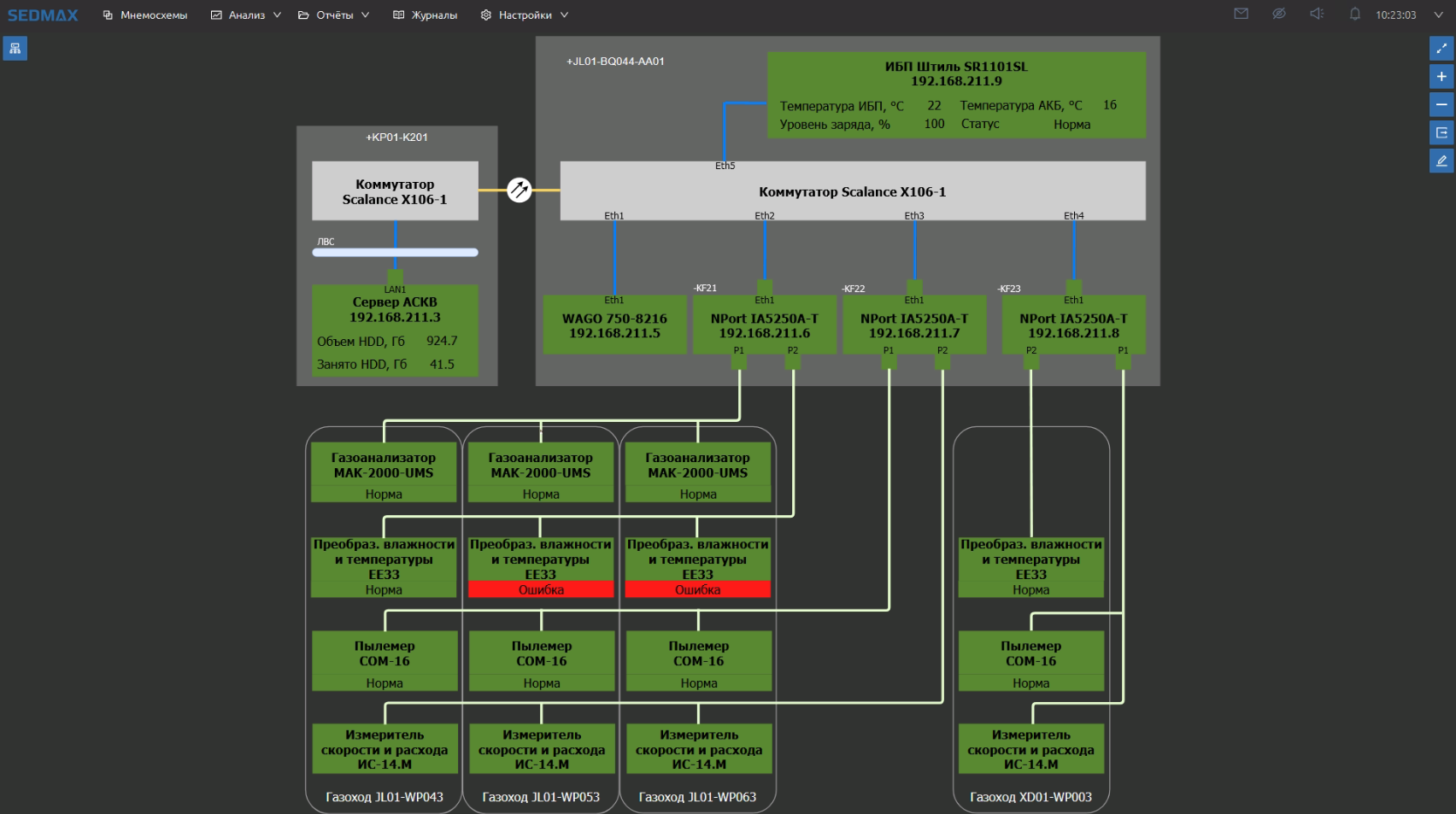Screen dimensions: 1456x814
Task: Open the user menu chevron beside the clock
Action: (1438, 15)
